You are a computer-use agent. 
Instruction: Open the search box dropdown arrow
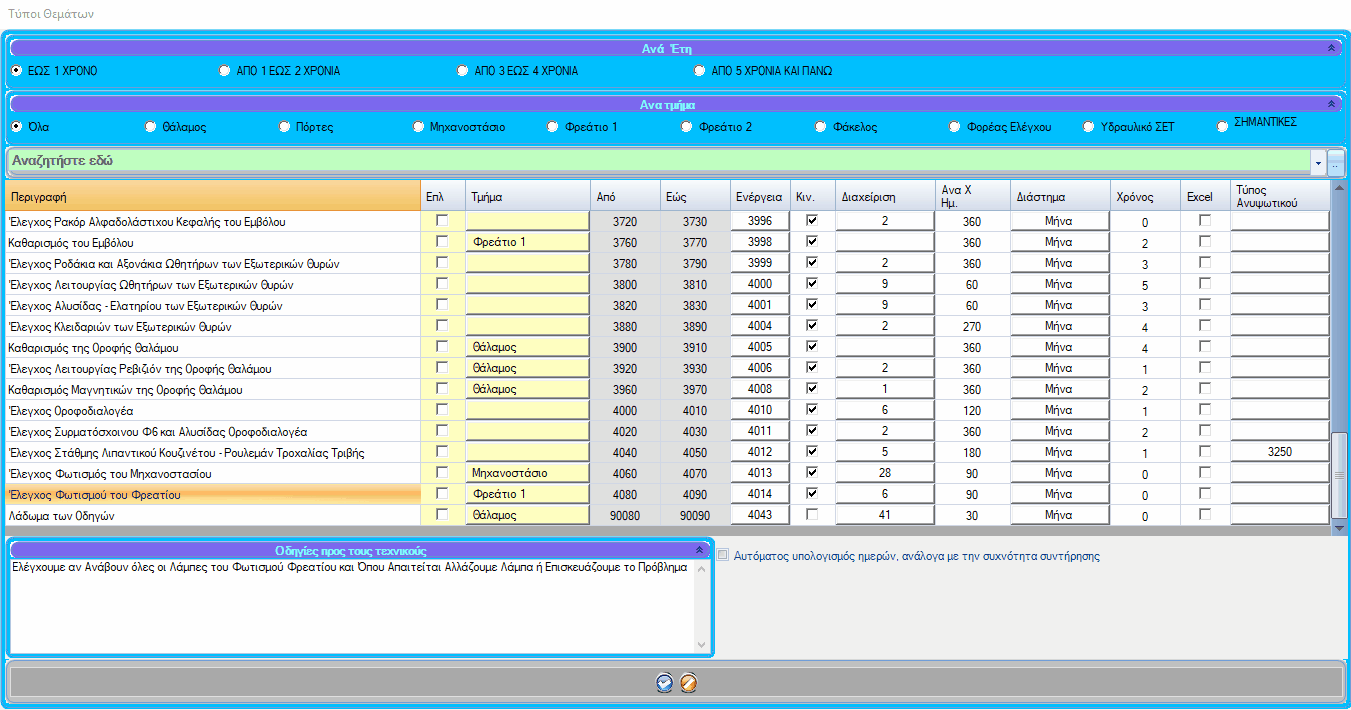[x=1318, y=163]
